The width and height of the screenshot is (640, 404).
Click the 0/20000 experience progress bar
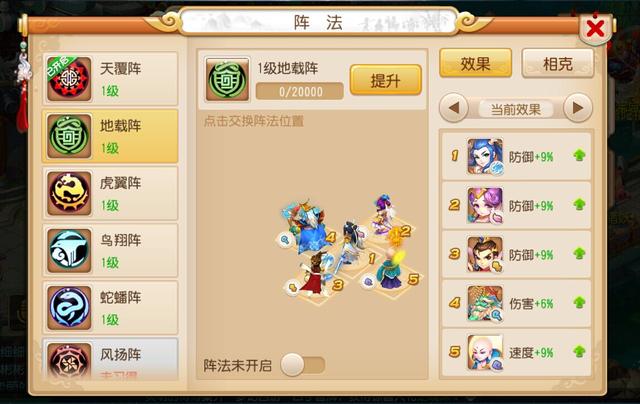[x=300, y=91]
